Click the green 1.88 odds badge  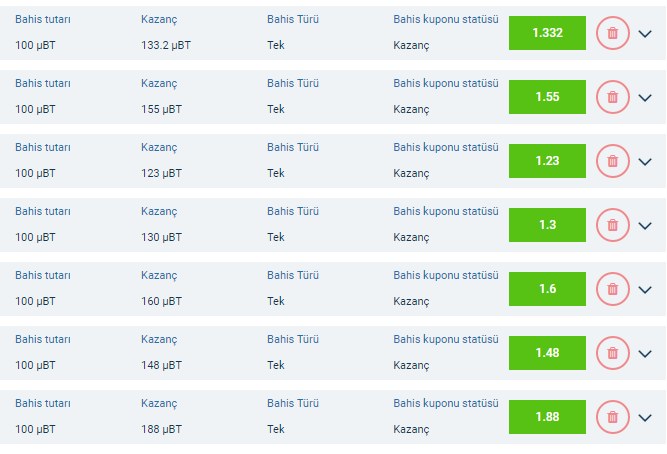(x=547, y=417)
